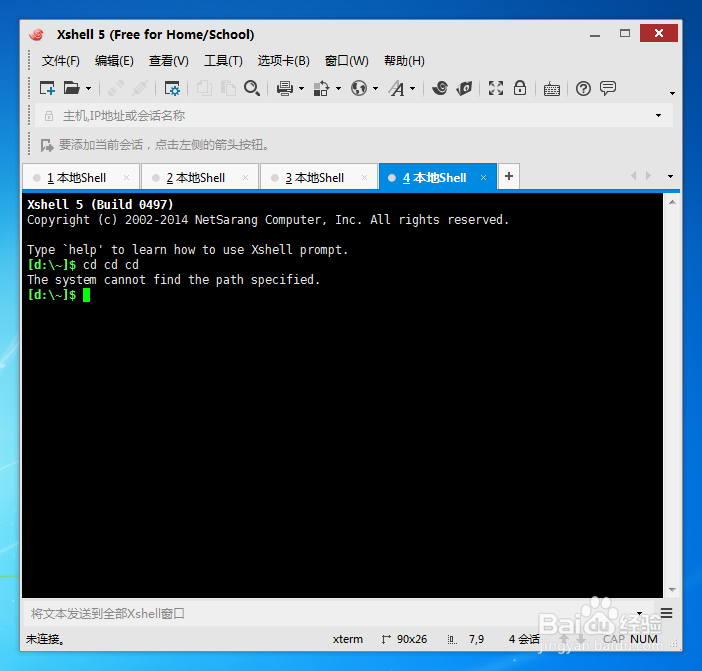Open the 窗口(W) menu

pos(347,61)
